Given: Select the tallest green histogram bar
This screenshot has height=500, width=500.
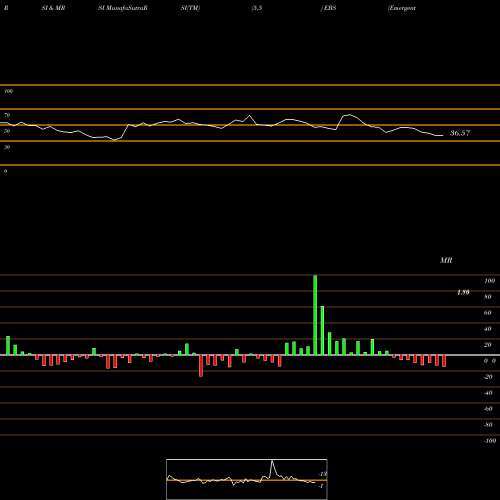Looking at the screenshot, I should coord(315,315).
